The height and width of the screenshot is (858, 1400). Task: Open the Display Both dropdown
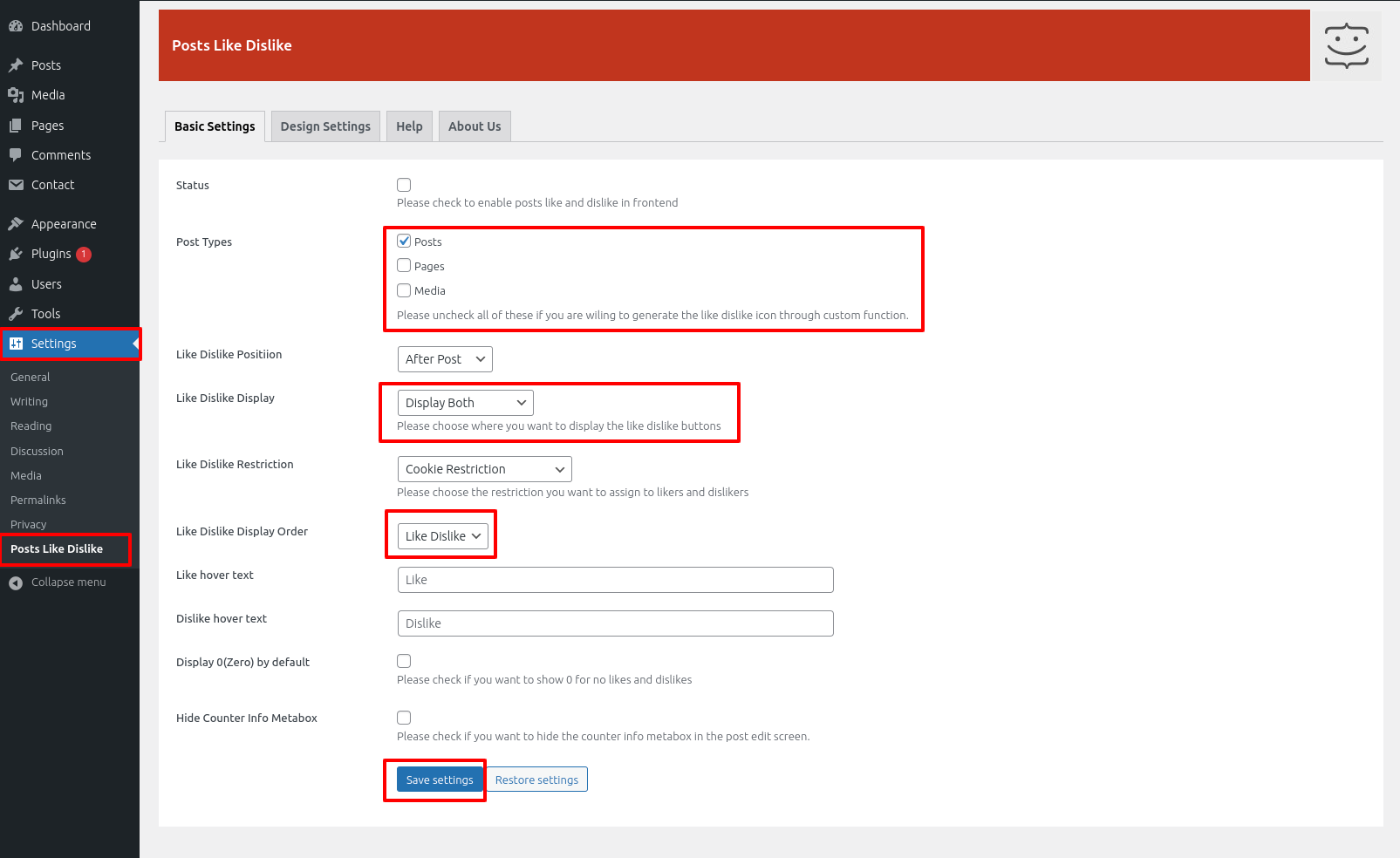[465, 403]
